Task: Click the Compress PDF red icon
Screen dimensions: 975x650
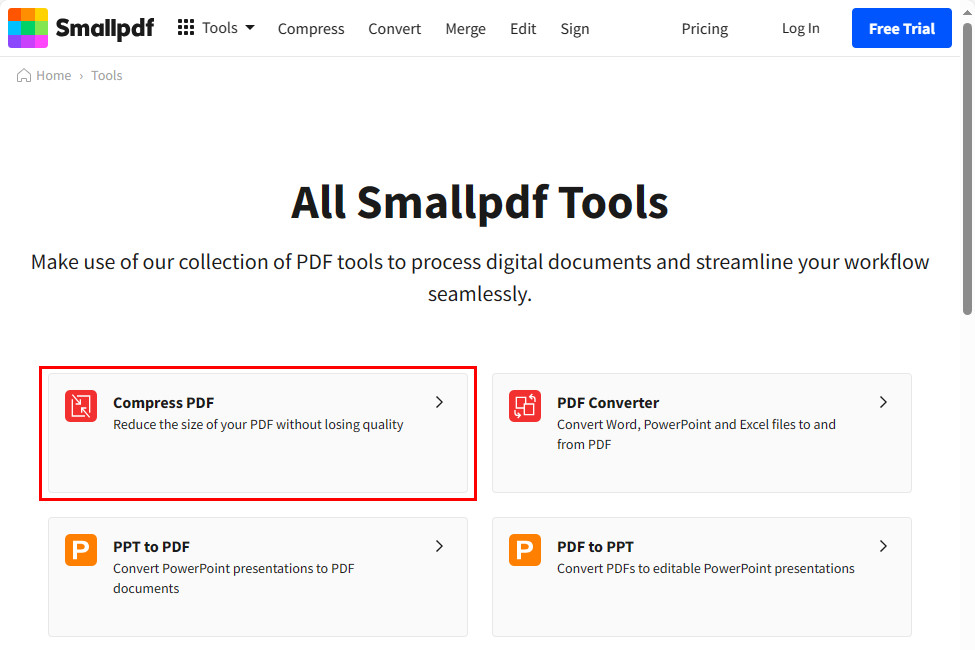Action: (x=81, y=406)
